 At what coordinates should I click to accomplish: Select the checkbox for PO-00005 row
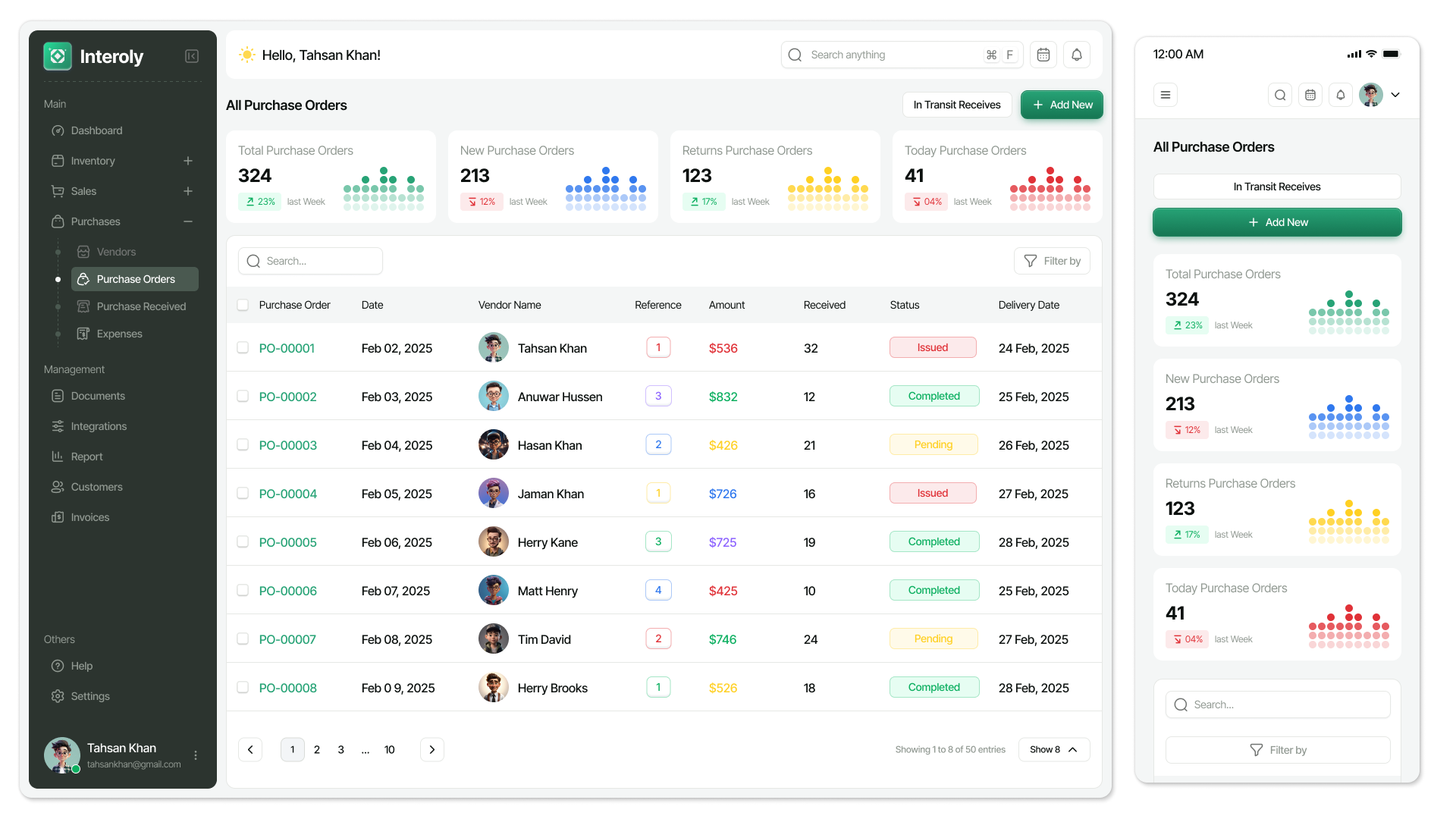tap(243, 542)
